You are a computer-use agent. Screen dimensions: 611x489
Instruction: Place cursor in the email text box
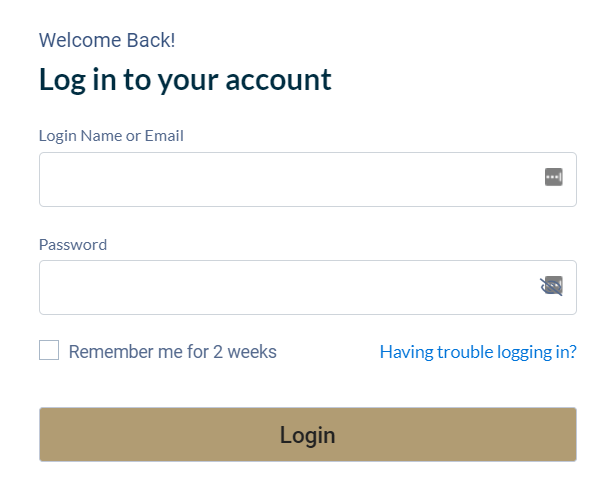click(308, 179)
